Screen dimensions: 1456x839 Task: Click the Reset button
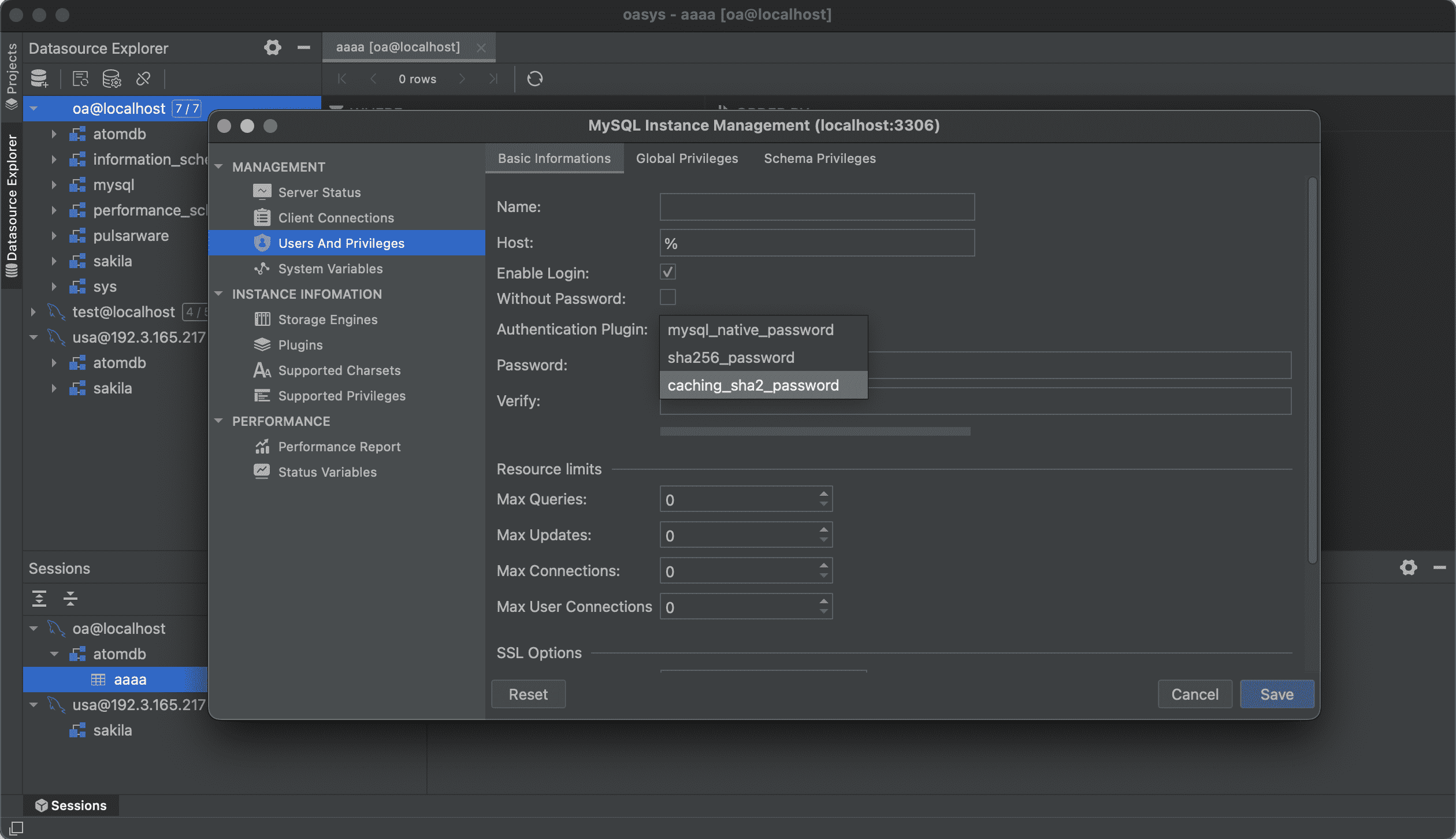coord(528,694)
